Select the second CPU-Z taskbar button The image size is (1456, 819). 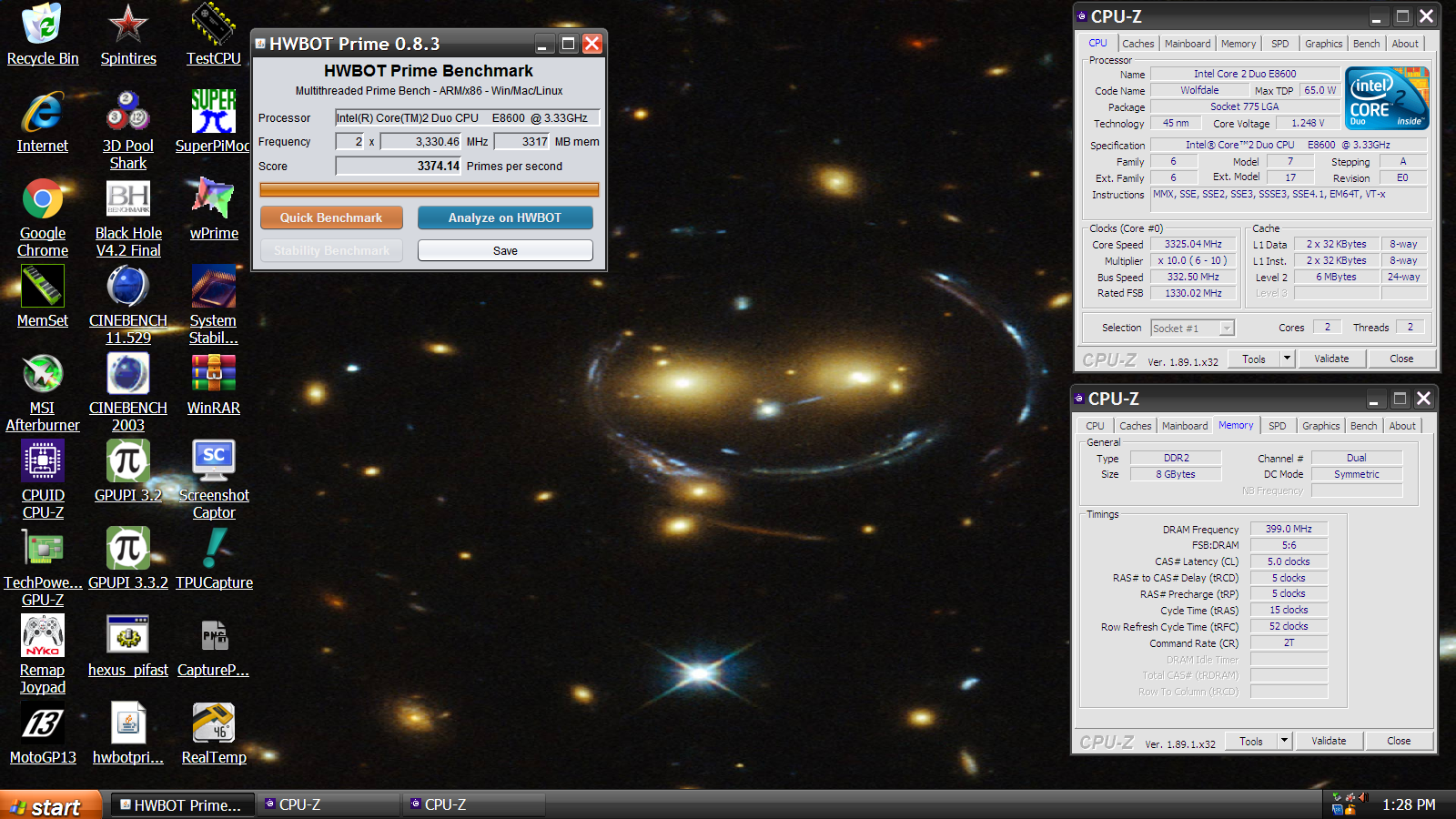[x=476, y=805]
